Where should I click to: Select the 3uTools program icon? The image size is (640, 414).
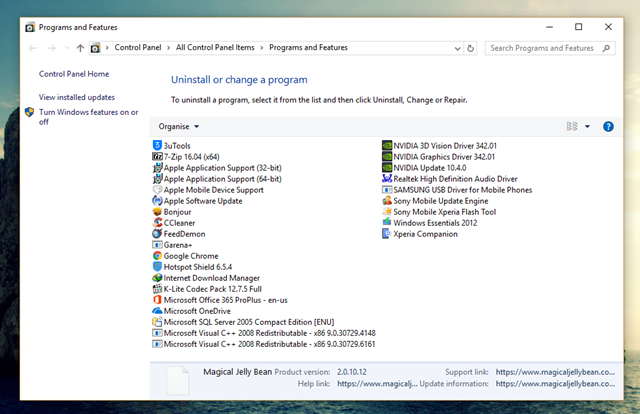pyautogui.click(x=157, y=145)
